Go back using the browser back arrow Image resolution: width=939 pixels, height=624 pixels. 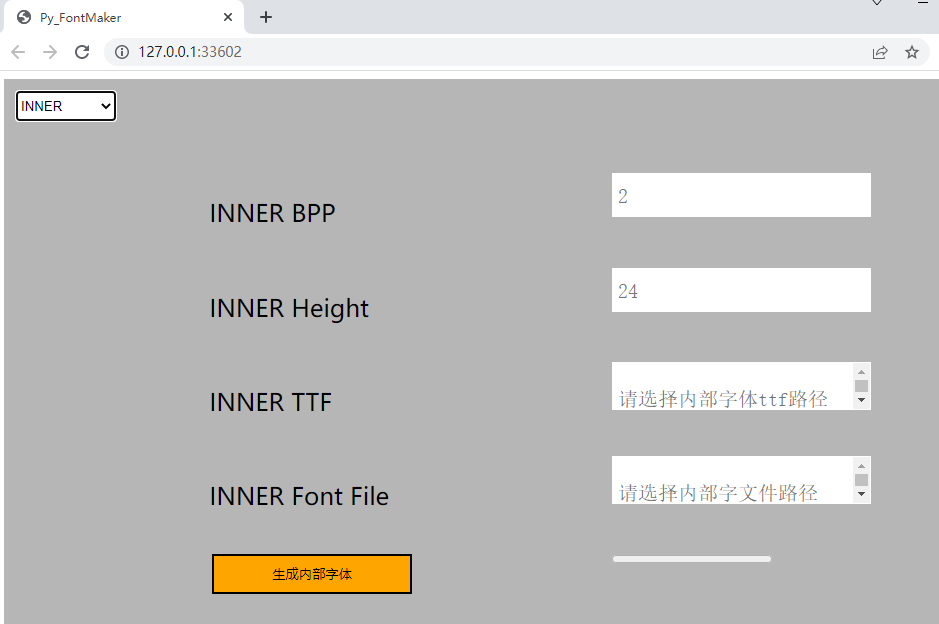(x=18, y=52)
